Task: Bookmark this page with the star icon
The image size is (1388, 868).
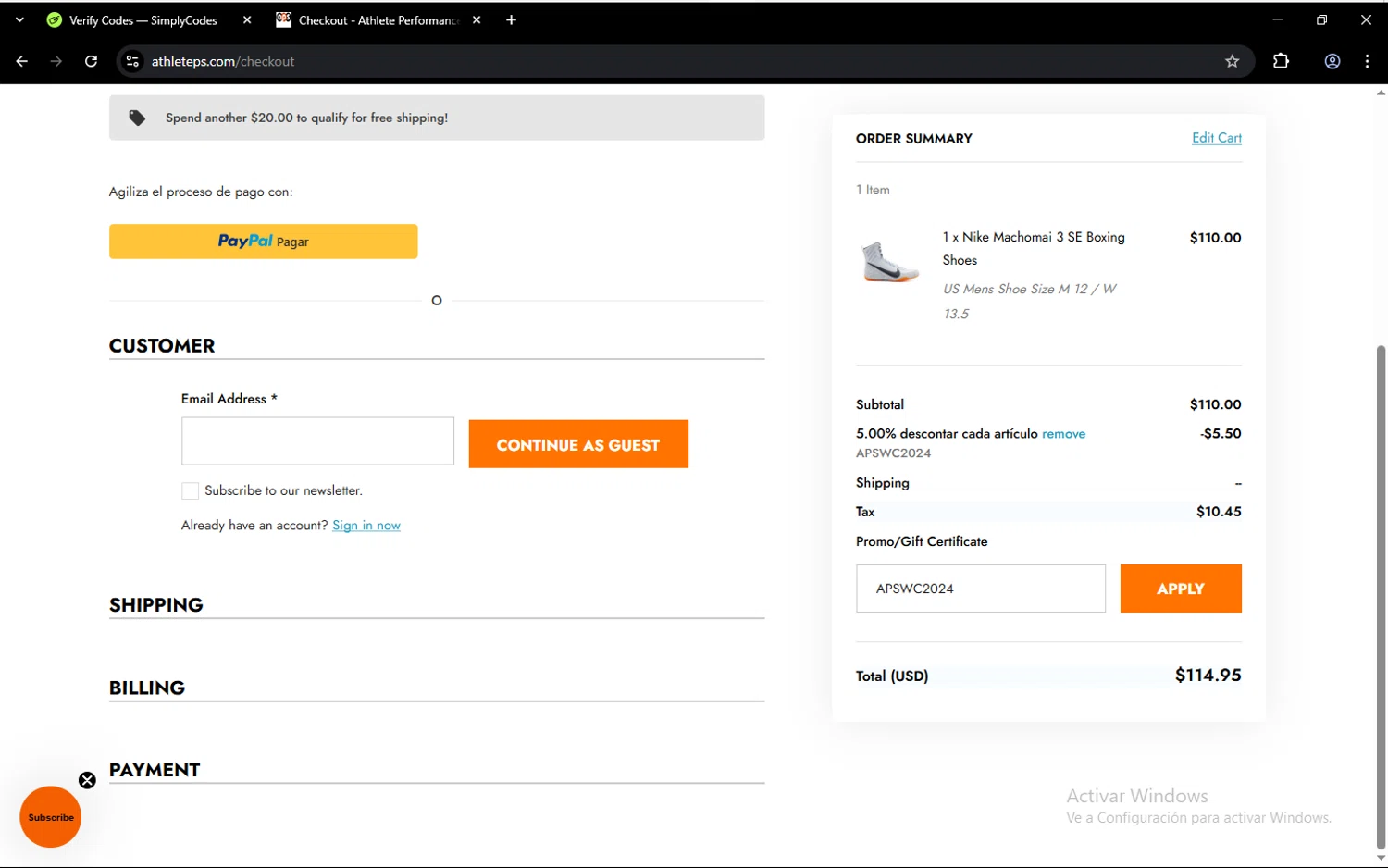Action: click(x=1232, y=61)
